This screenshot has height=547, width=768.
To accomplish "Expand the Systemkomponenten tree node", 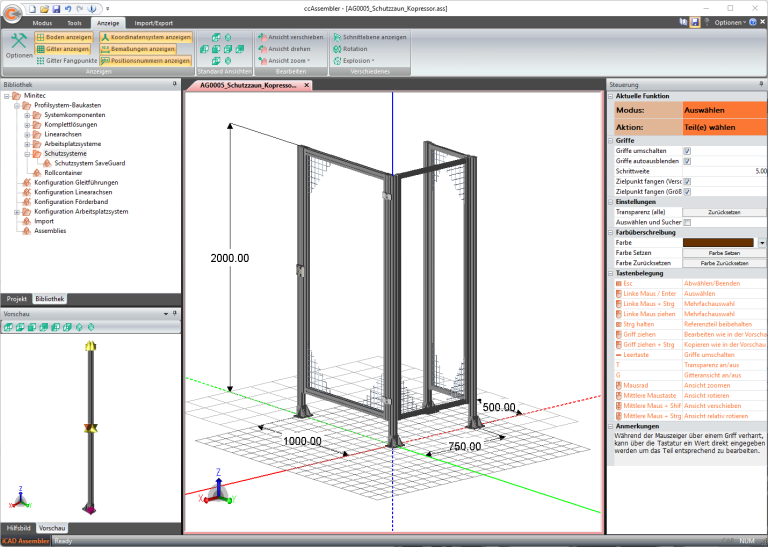I will pyautogui.click(x=28, y=115).
